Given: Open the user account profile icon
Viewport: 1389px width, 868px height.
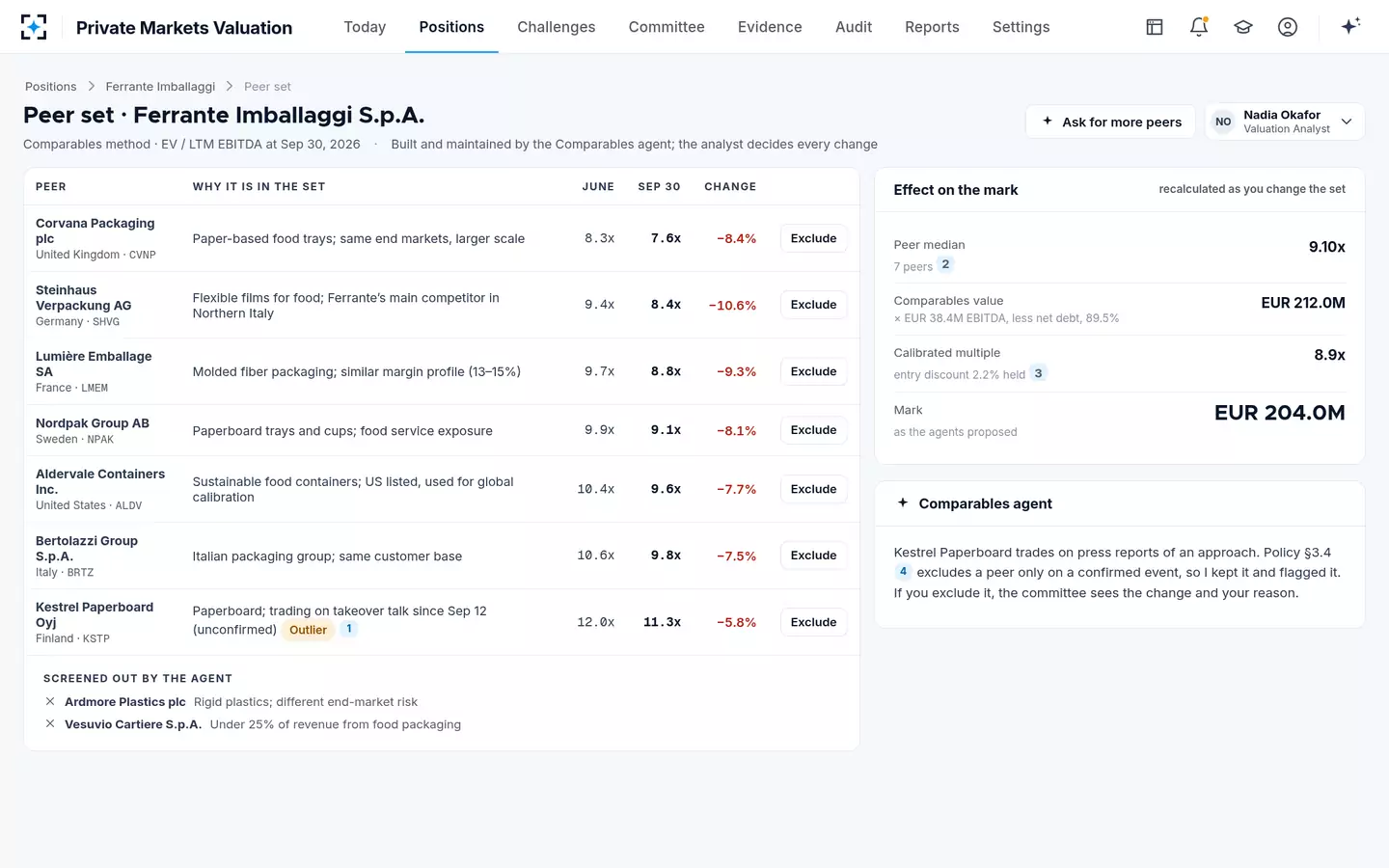Looking at the screenshot, I should 1288,27.
